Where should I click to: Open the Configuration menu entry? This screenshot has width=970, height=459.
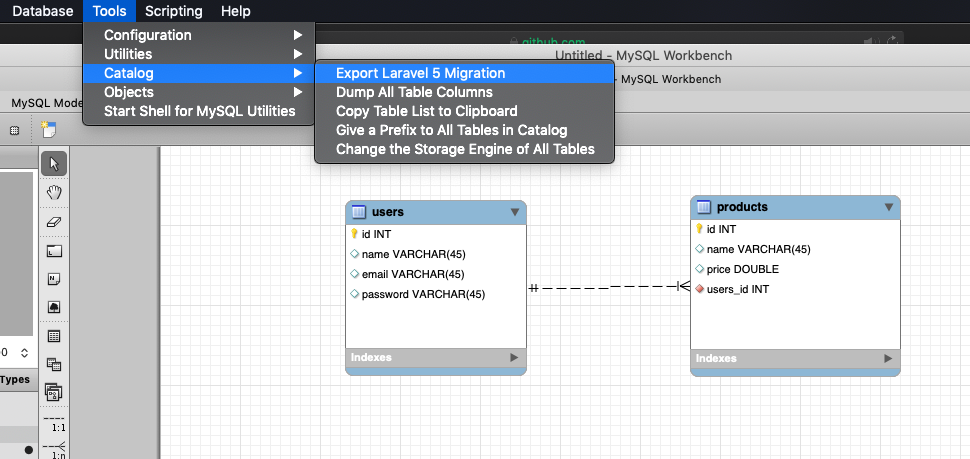199,35
